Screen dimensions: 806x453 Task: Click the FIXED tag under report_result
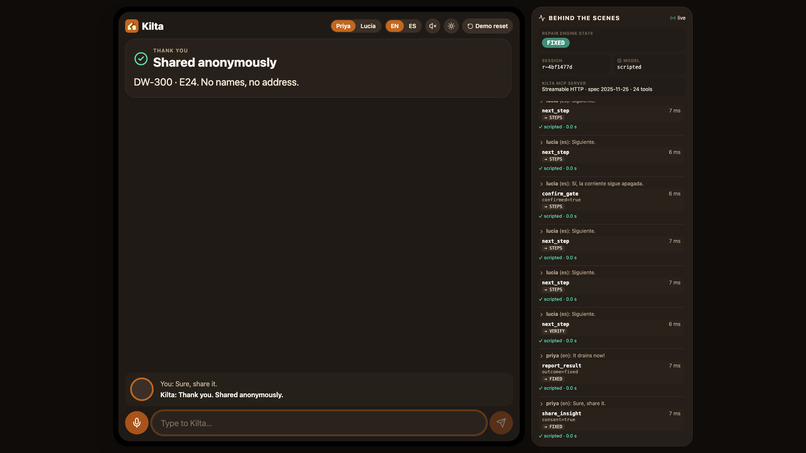pyautogui.click(x=553, y=379)
